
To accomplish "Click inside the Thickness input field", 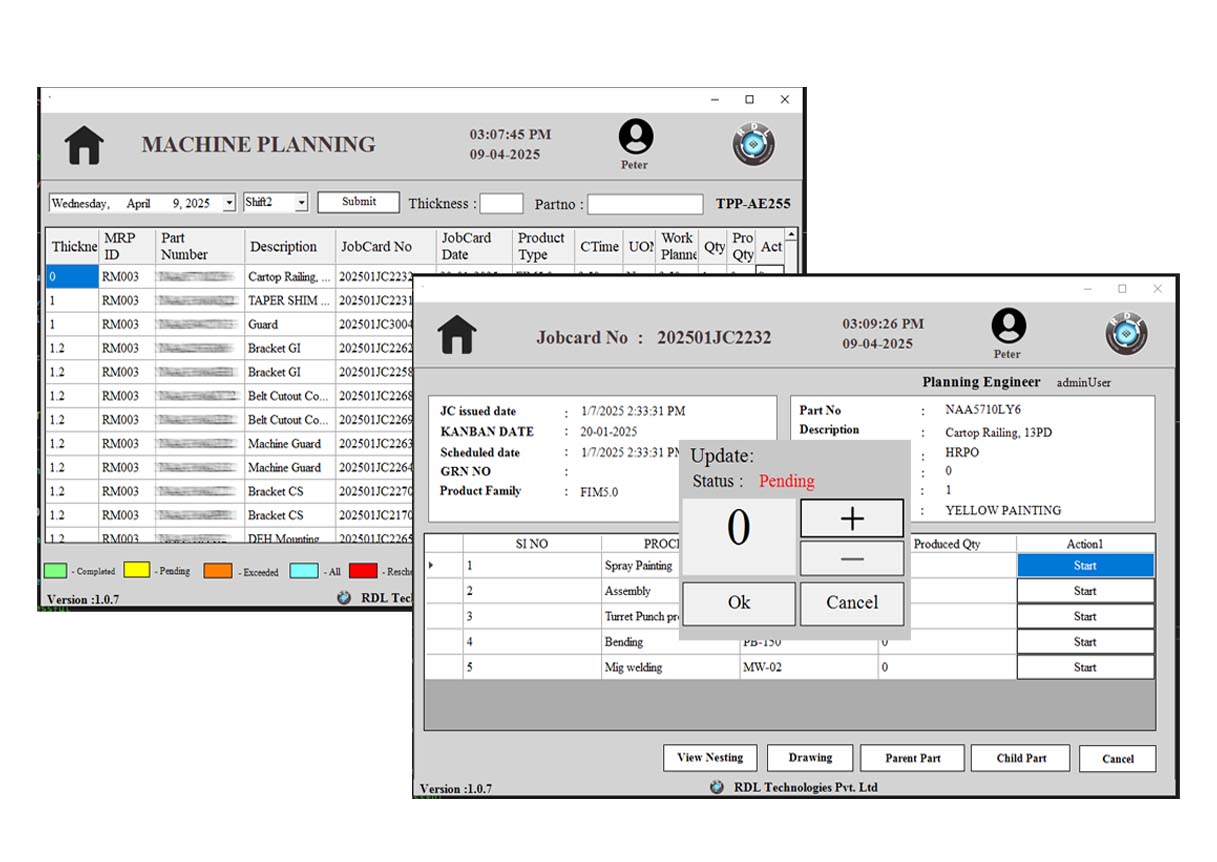I will [x=501, y=203].
